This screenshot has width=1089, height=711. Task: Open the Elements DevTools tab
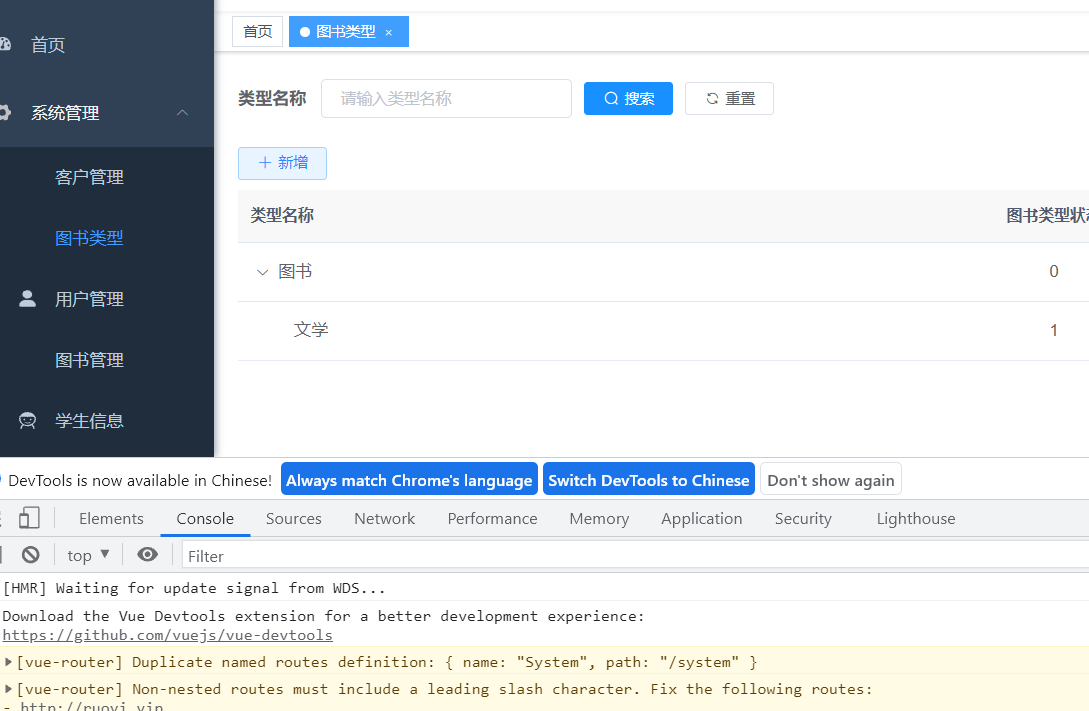[111, 519]
